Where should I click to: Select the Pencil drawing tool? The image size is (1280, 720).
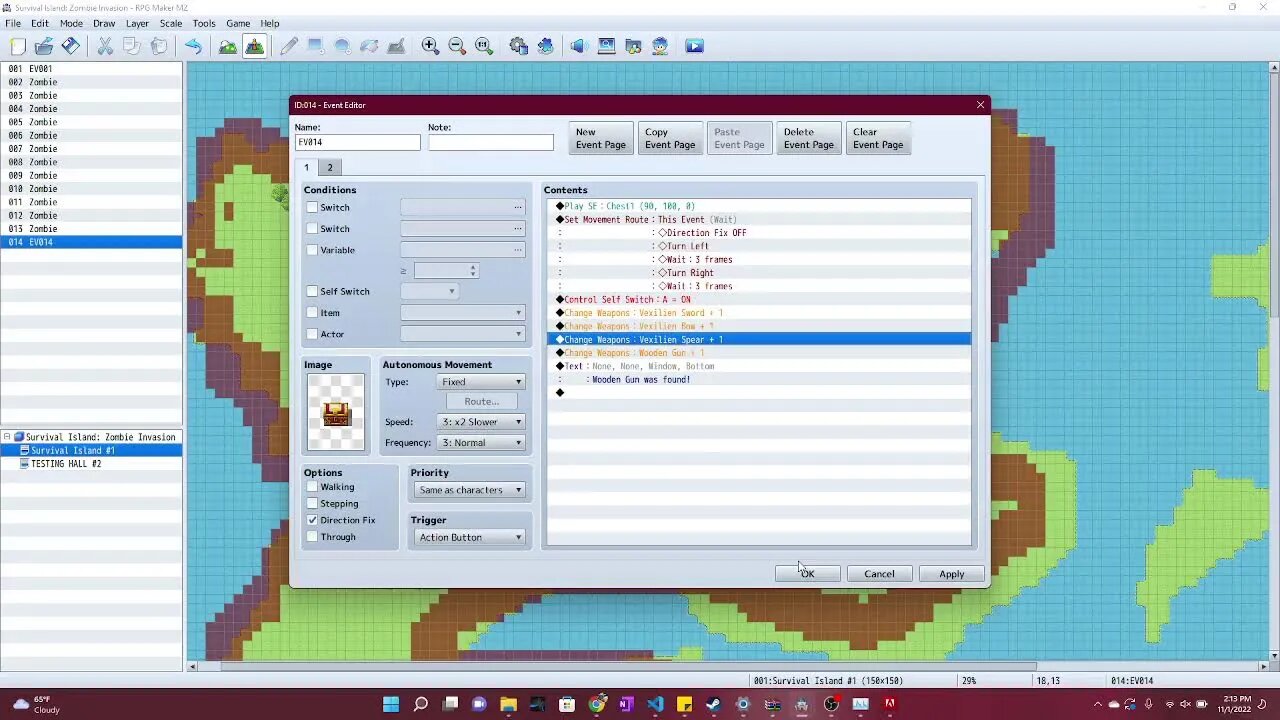288,46
